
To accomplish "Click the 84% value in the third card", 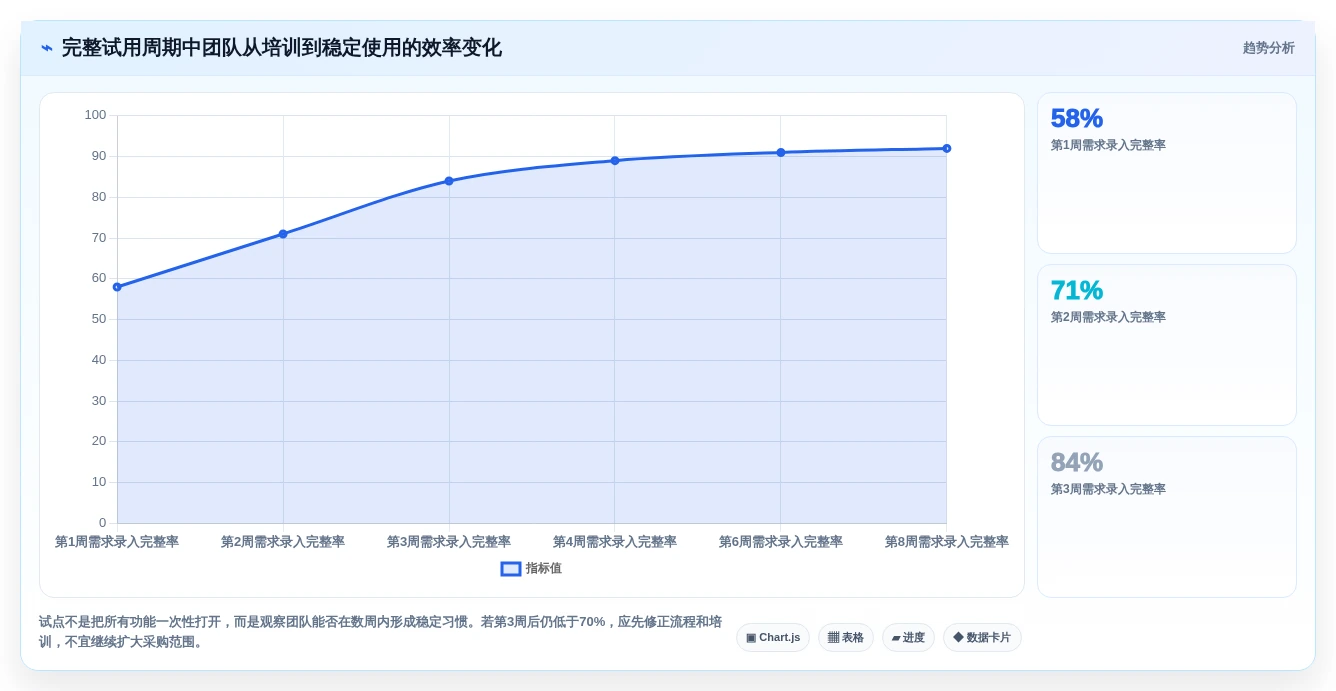I will (1076, 462).
